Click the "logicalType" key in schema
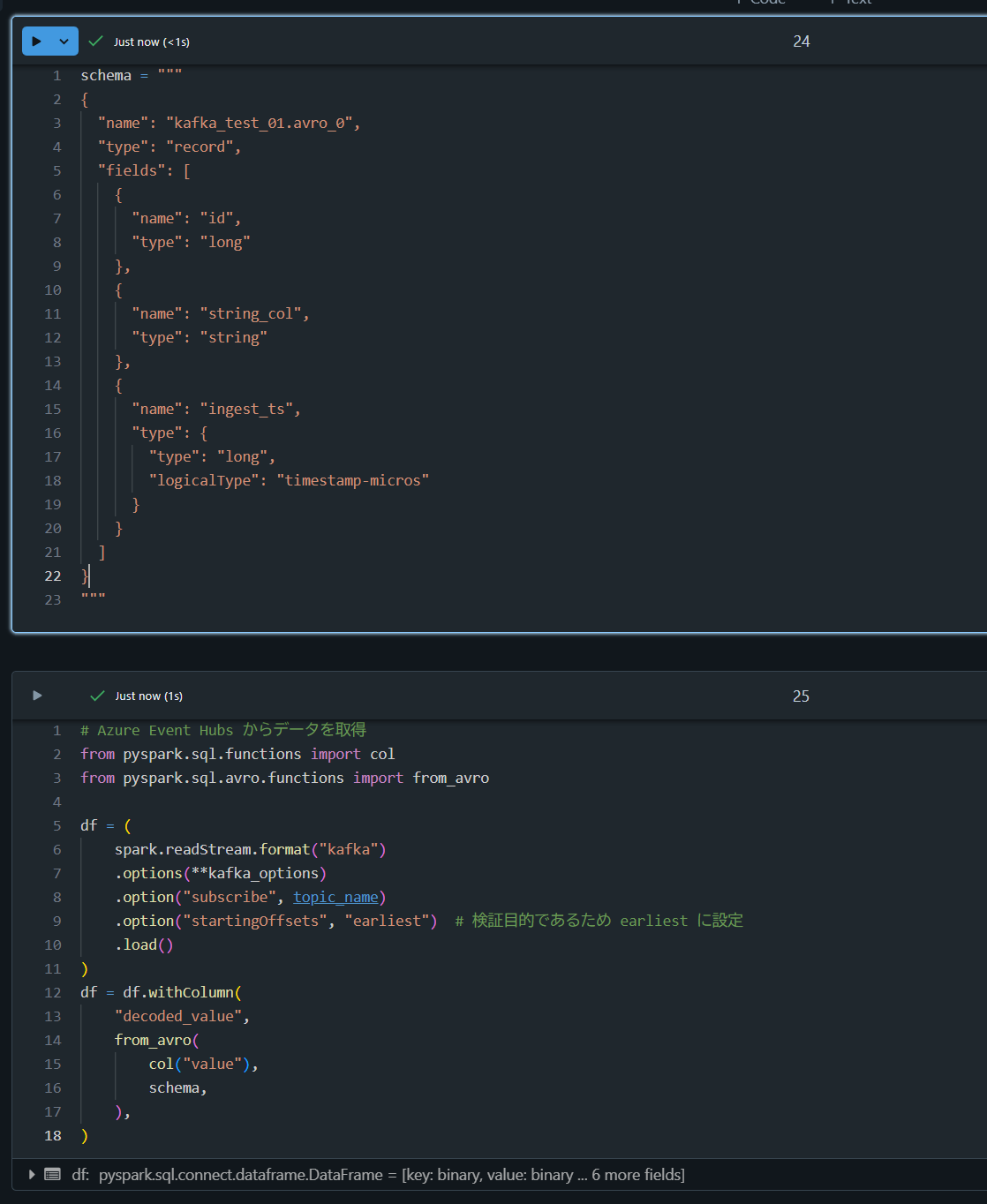 (204, 480)
